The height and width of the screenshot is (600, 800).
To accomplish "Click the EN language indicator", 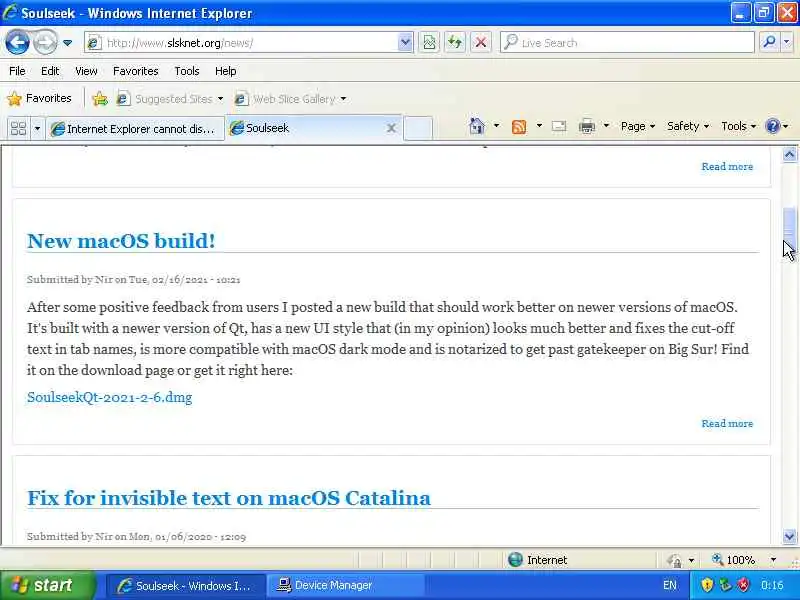I will tap(670, 585).
